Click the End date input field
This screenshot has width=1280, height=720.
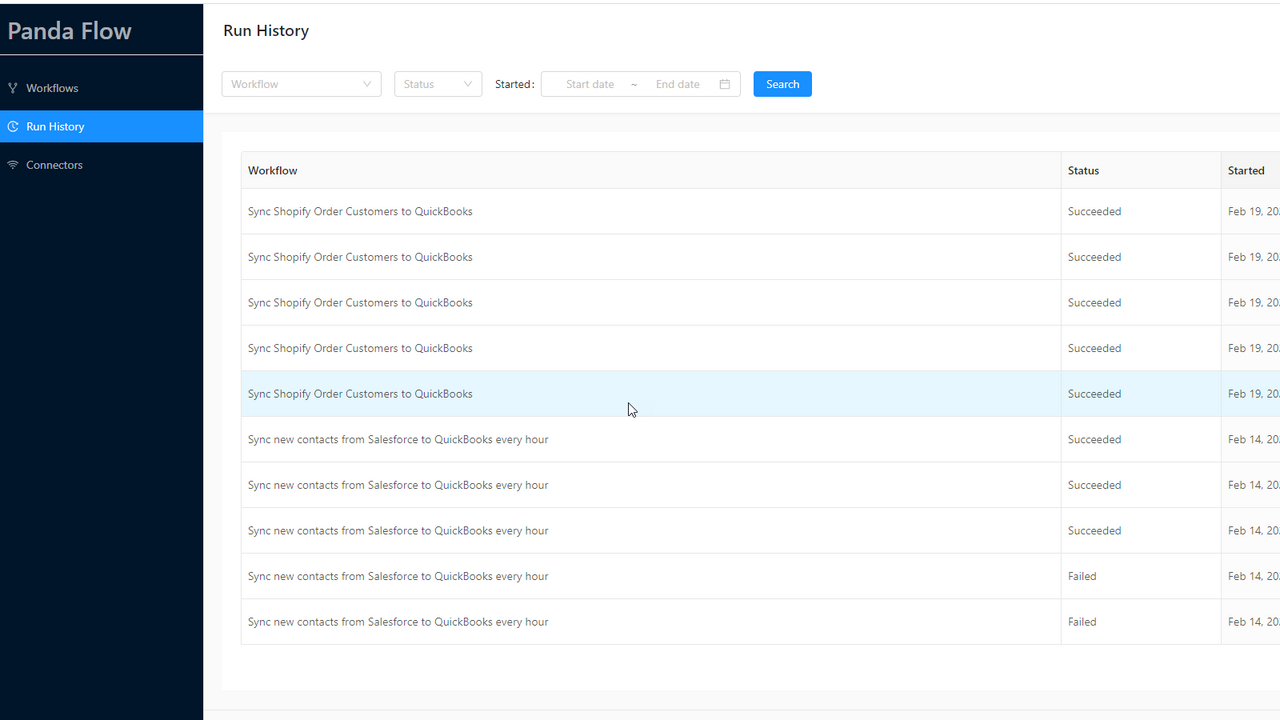[678, 84]
